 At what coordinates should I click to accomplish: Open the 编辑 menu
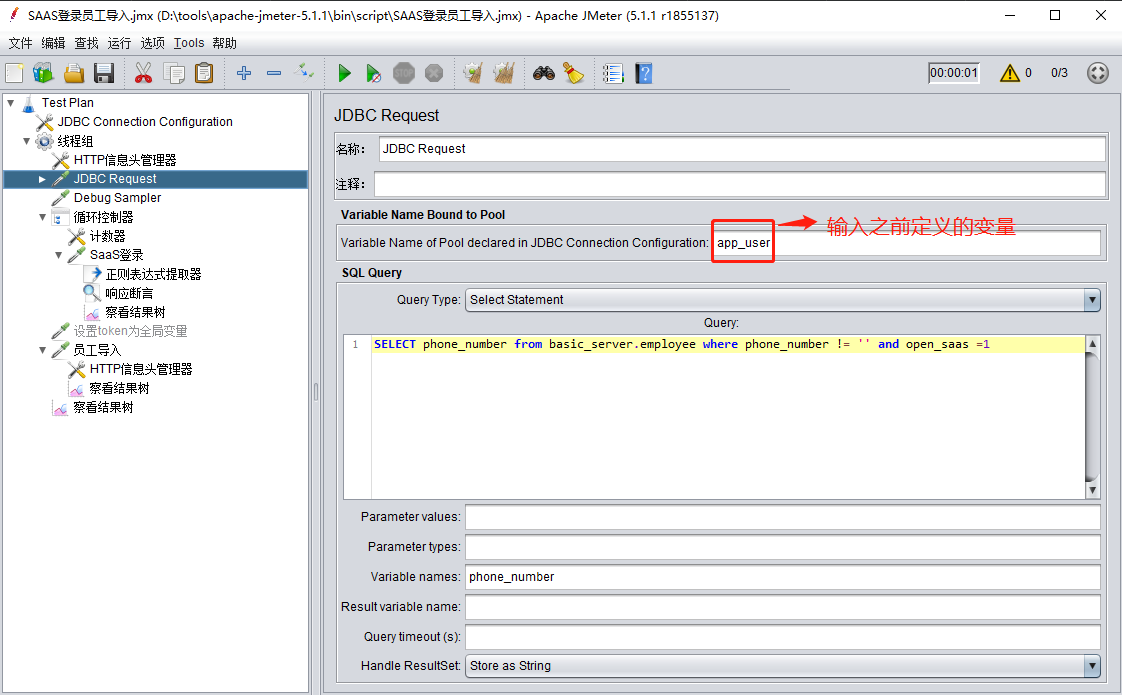pos(54,43)
